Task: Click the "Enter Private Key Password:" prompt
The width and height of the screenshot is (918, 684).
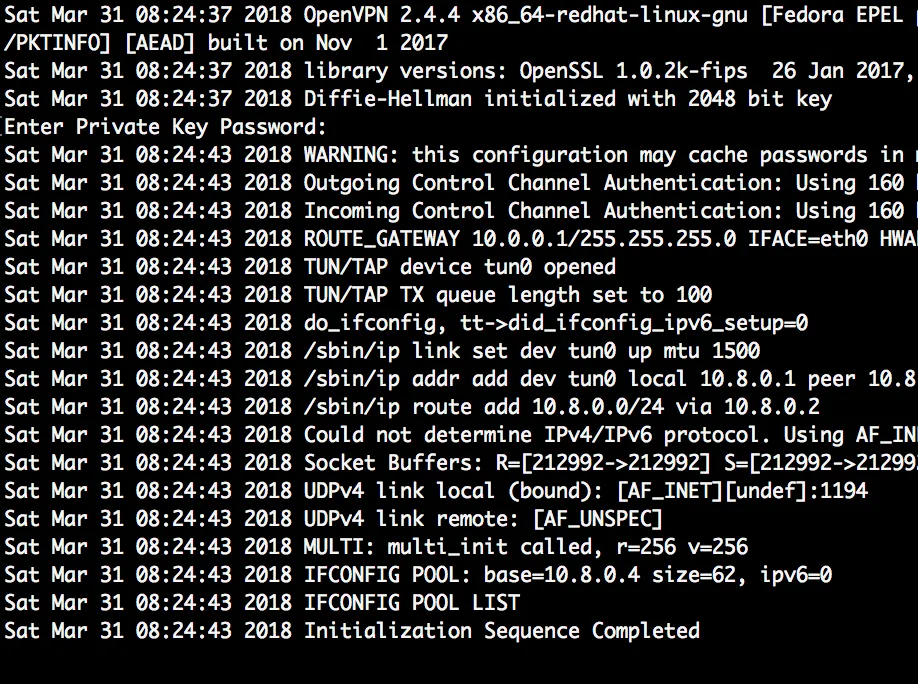Action: [165, 127]
